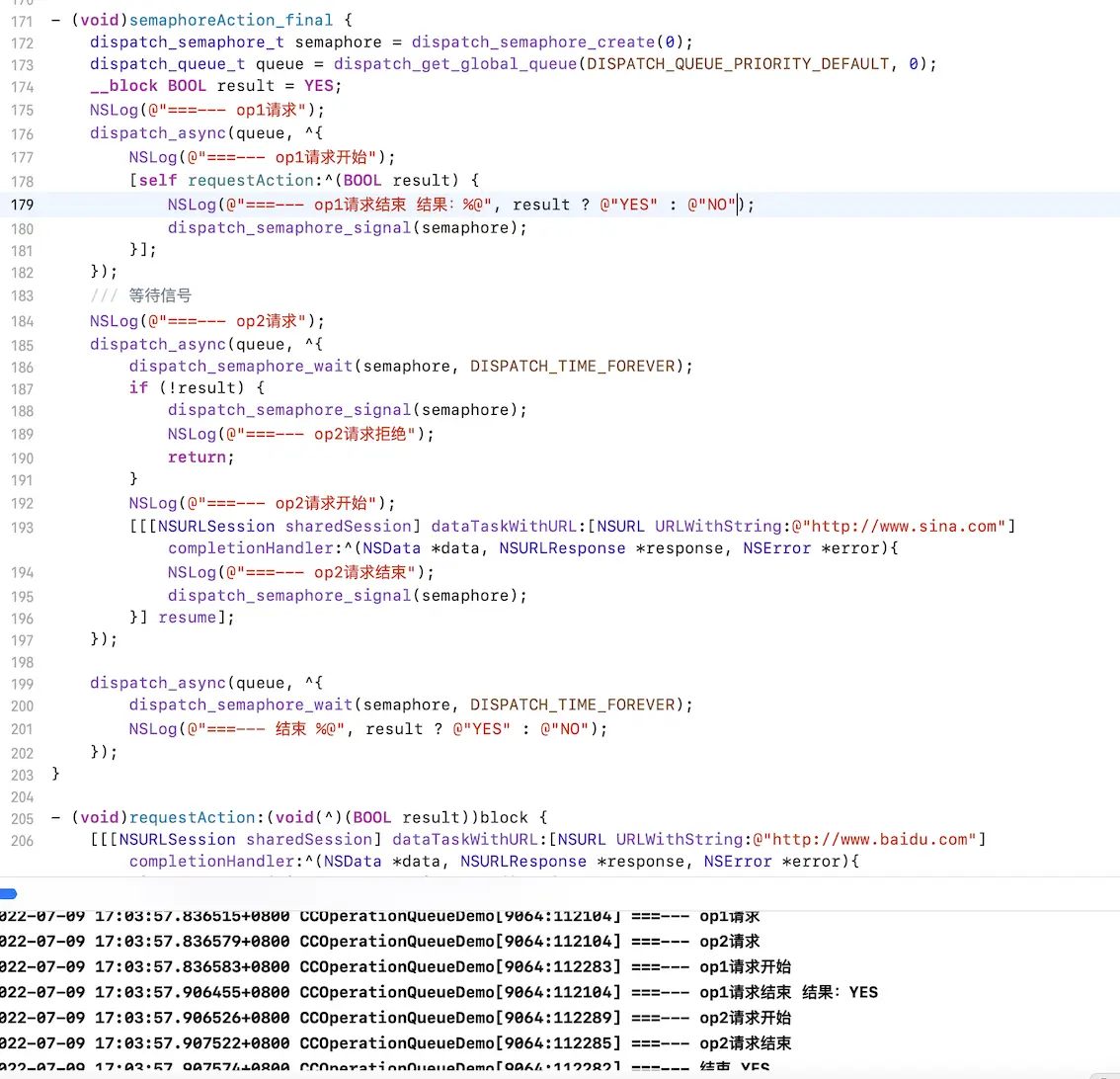Click the blue debug bar toggle
Viewport: 1120px width, 1079px height.
pyautogui.click(x=8, y=893)
